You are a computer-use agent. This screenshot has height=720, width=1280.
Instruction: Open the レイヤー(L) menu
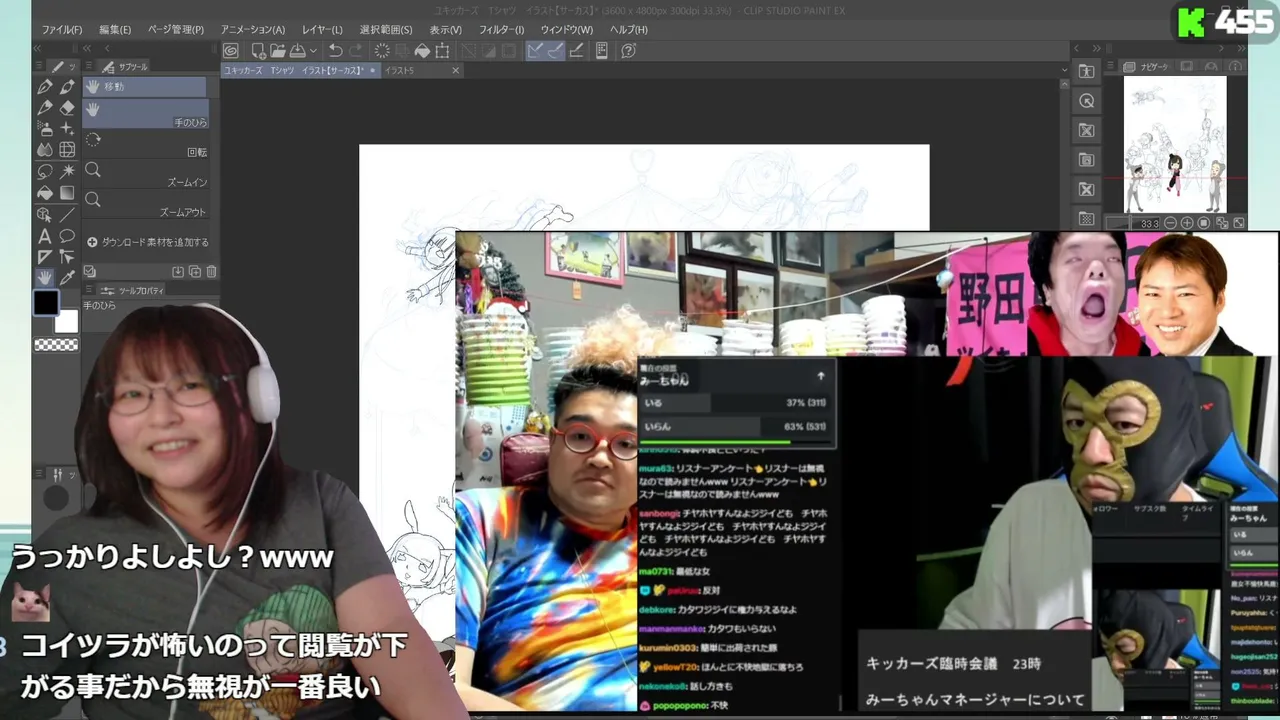point(322,30)
